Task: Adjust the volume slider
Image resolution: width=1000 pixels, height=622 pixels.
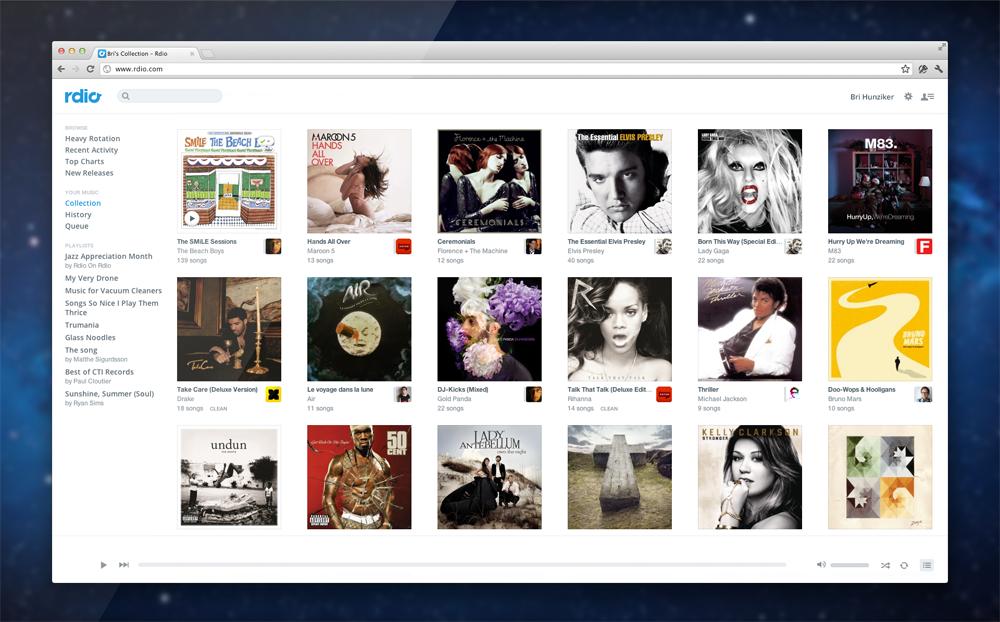Action: 849,565
